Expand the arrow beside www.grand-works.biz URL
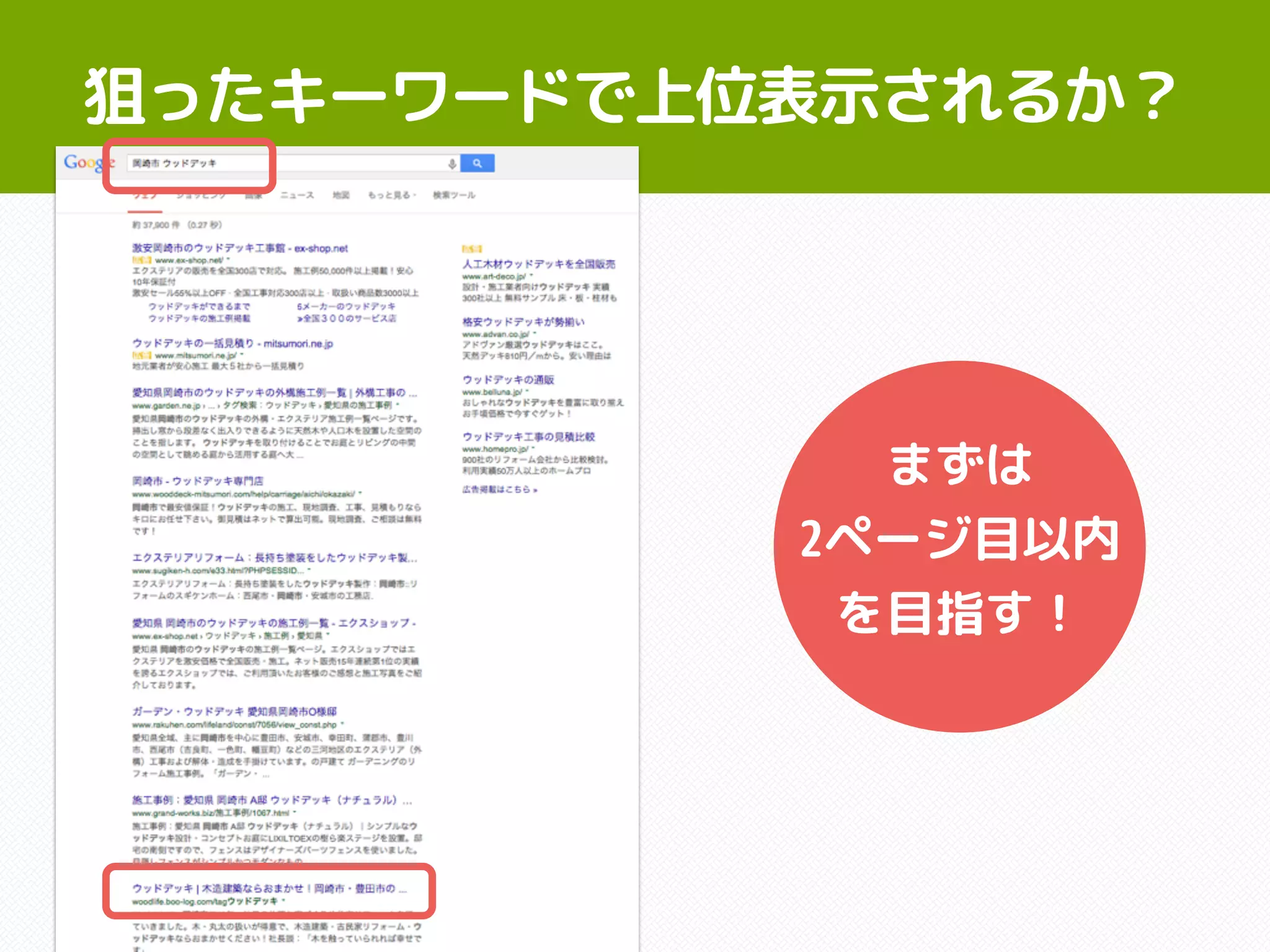 pos(295,813)
